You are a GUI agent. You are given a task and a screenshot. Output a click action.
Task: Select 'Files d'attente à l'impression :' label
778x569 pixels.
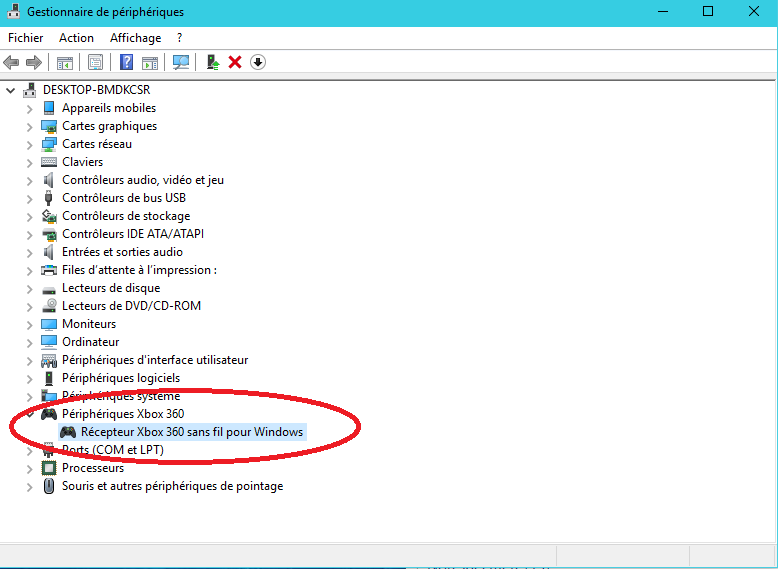tap(139, 270)
